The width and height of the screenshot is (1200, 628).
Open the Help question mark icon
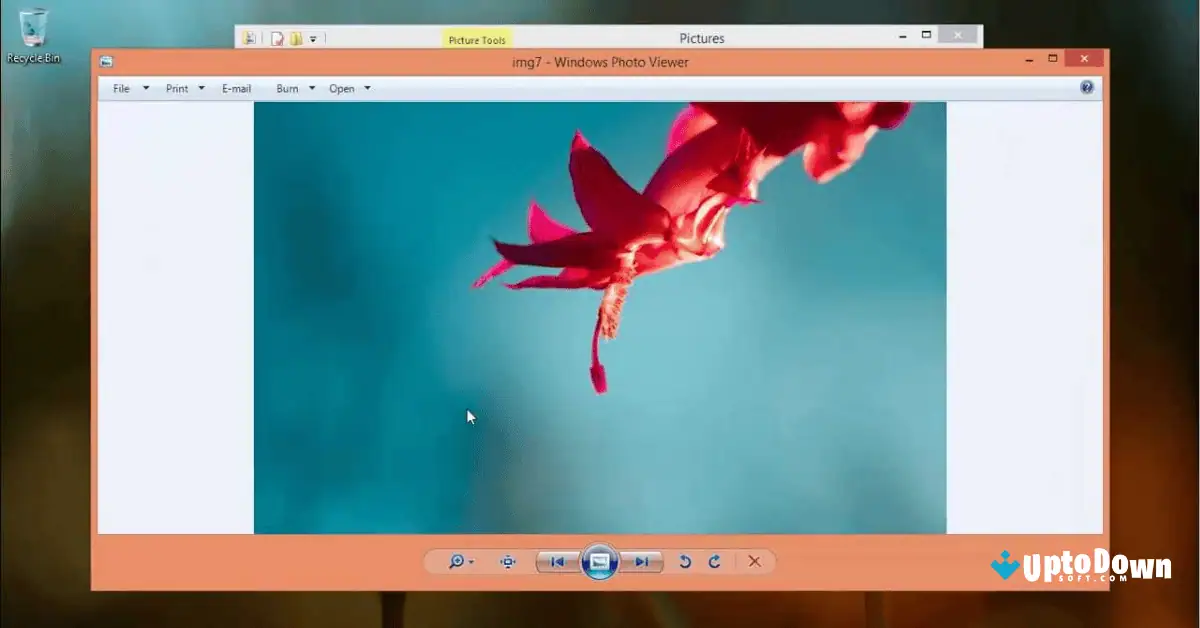point(1086,87)
